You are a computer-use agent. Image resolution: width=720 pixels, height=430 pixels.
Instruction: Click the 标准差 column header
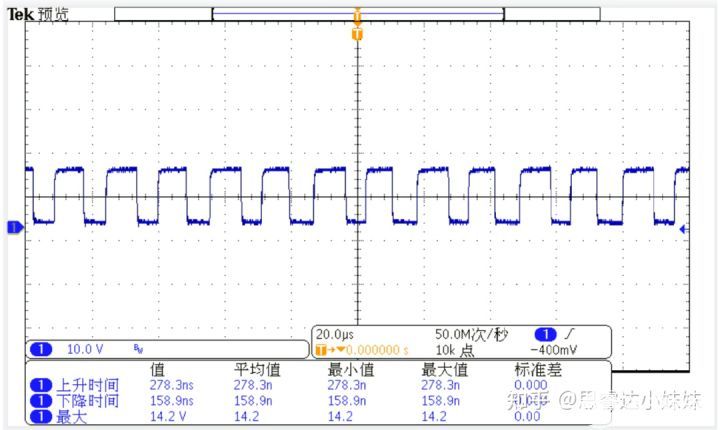[538, 369]
